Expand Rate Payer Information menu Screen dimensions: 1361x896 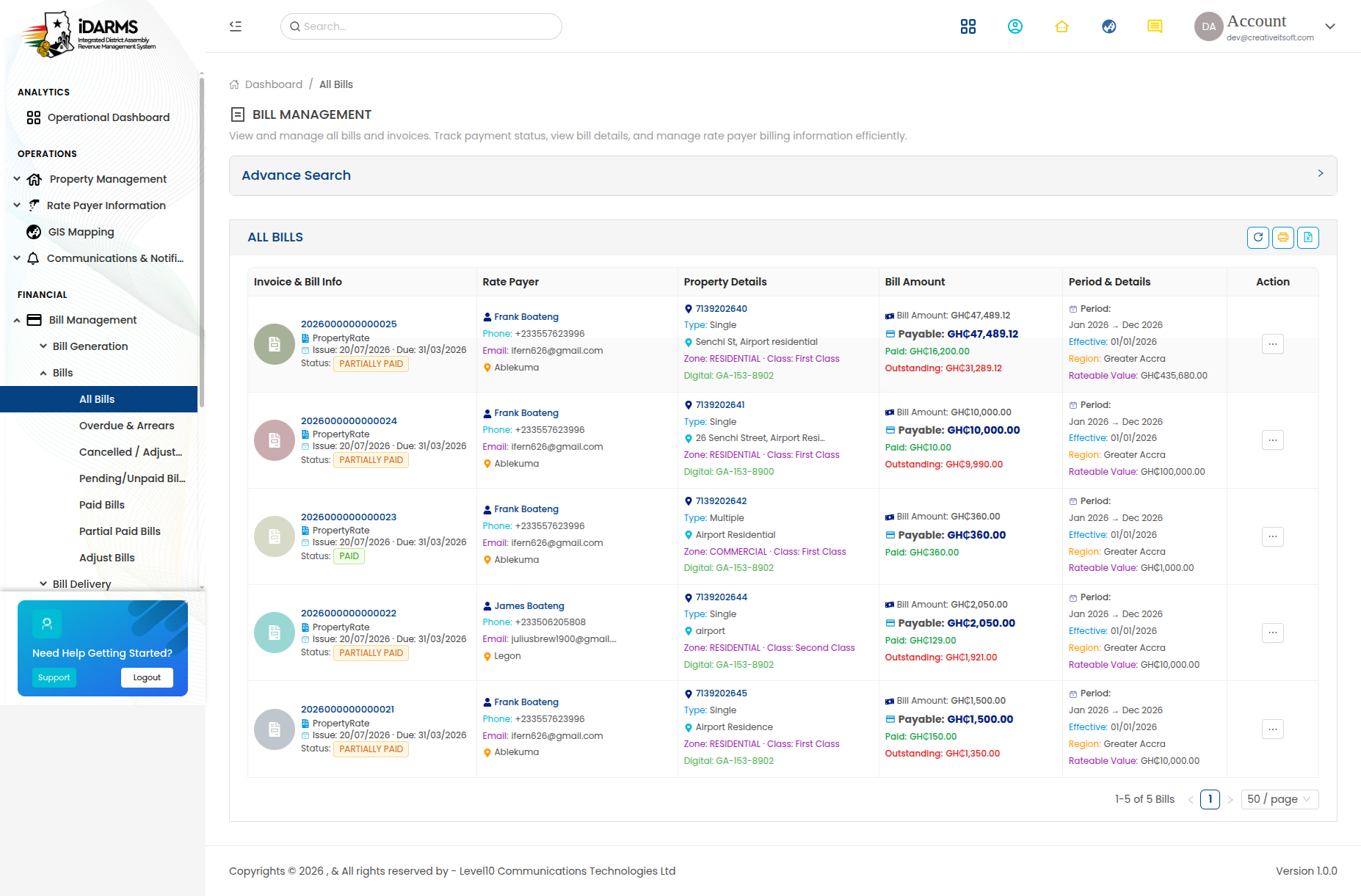pyautogui.click(x=100, y=205)
